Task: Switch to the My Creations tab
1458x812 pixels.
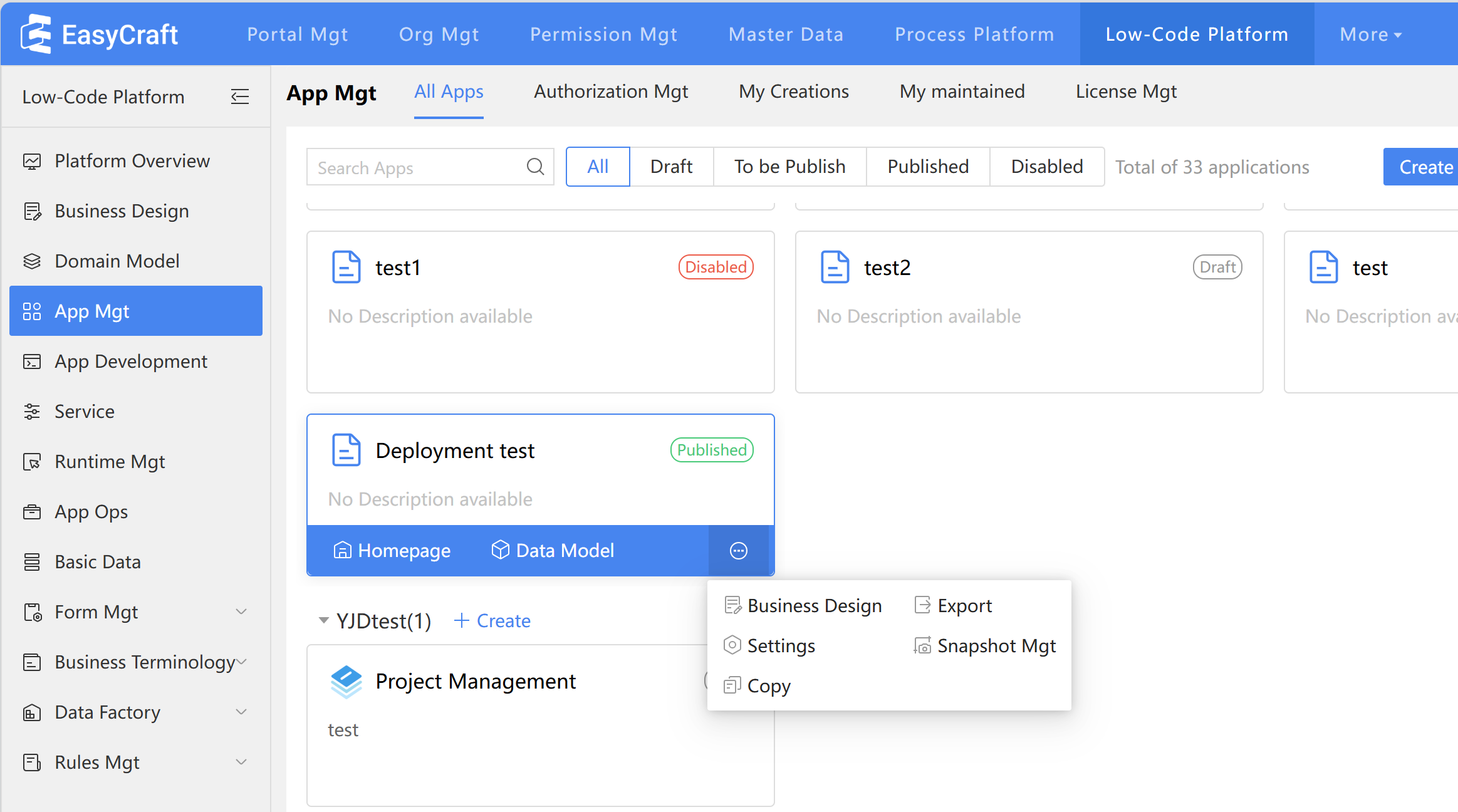Action: (x=794, y=92)
